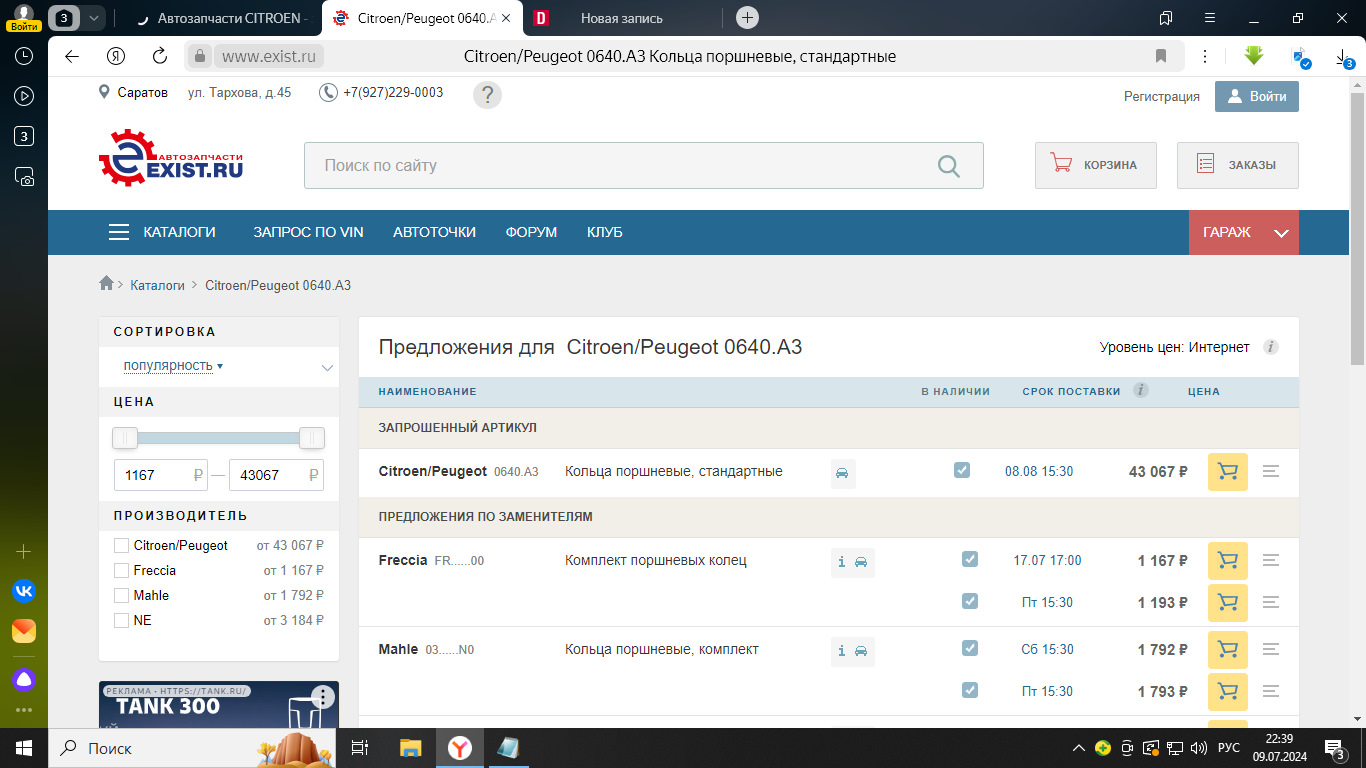Open tab group dropdown arrow

click(93, 17)
